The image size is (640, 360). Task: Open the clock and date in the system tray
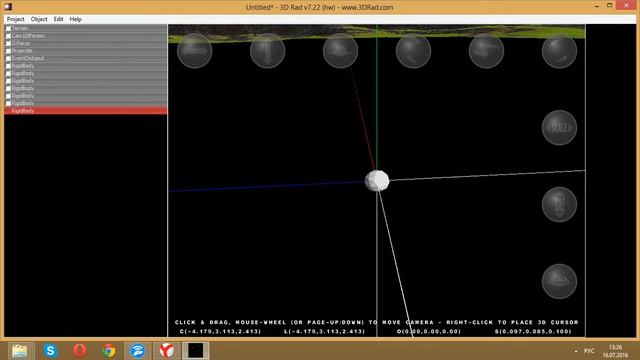click(615, 351)
